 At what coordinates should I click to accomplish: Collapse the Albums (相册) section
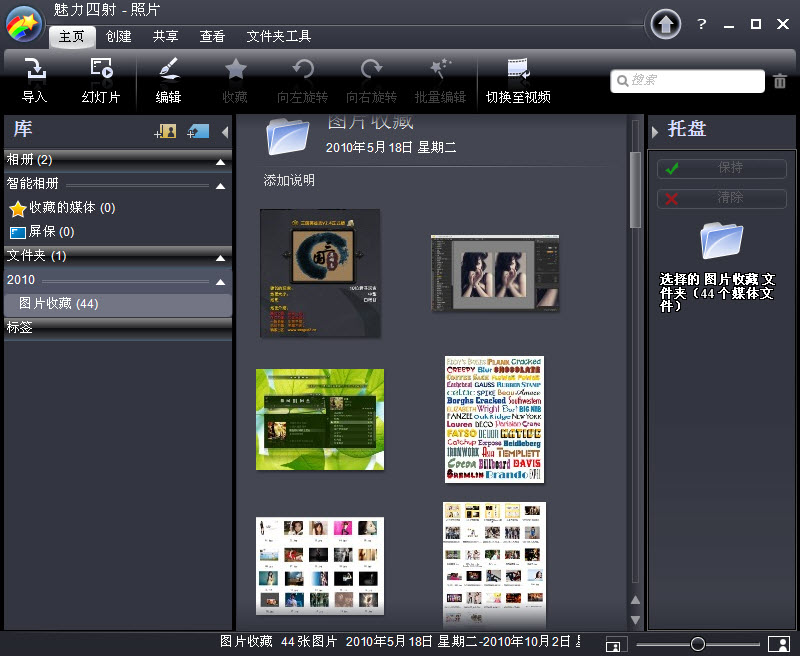point(220,161)
